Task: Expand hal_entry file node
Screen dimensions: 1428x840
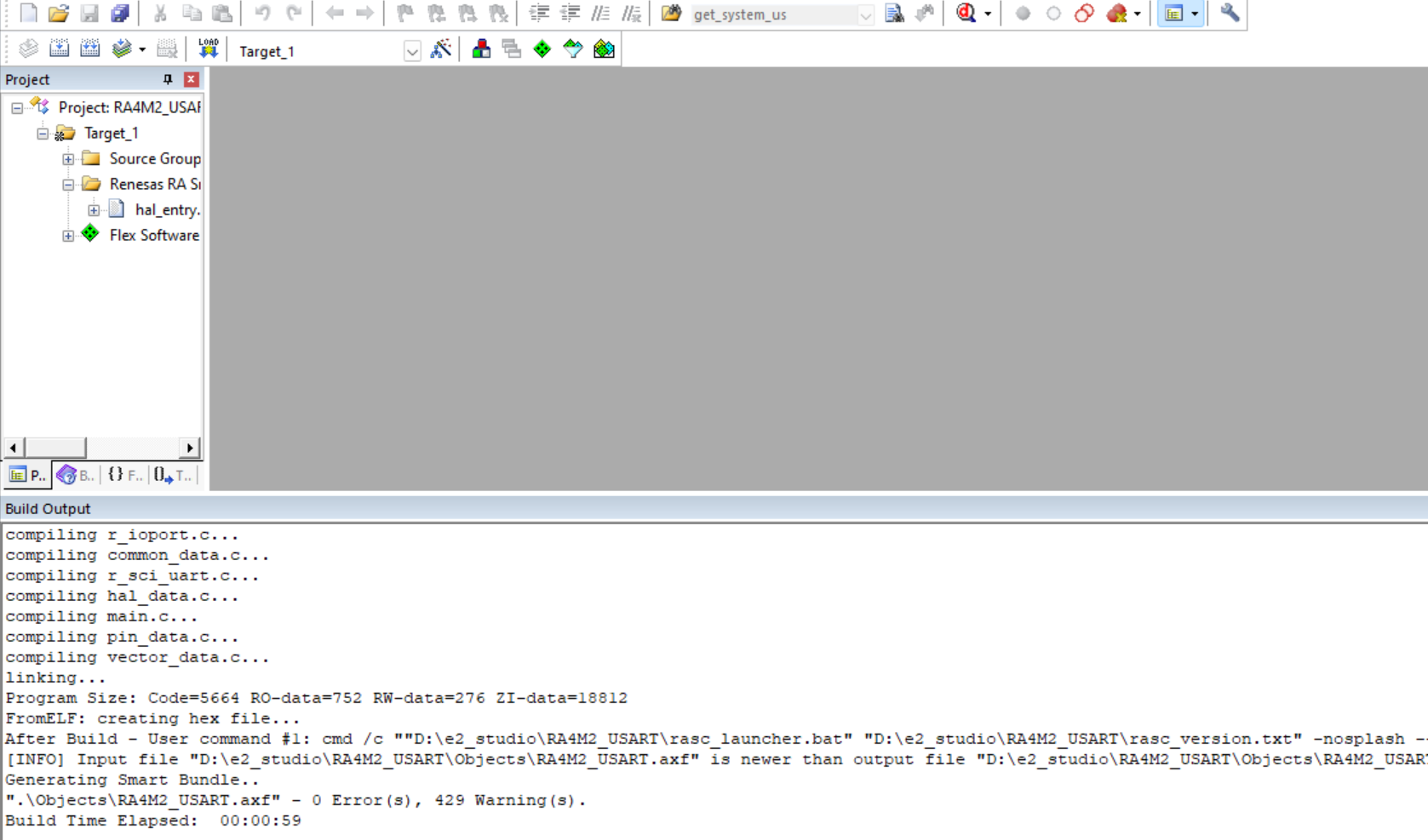Action: (x=94, y=210)
